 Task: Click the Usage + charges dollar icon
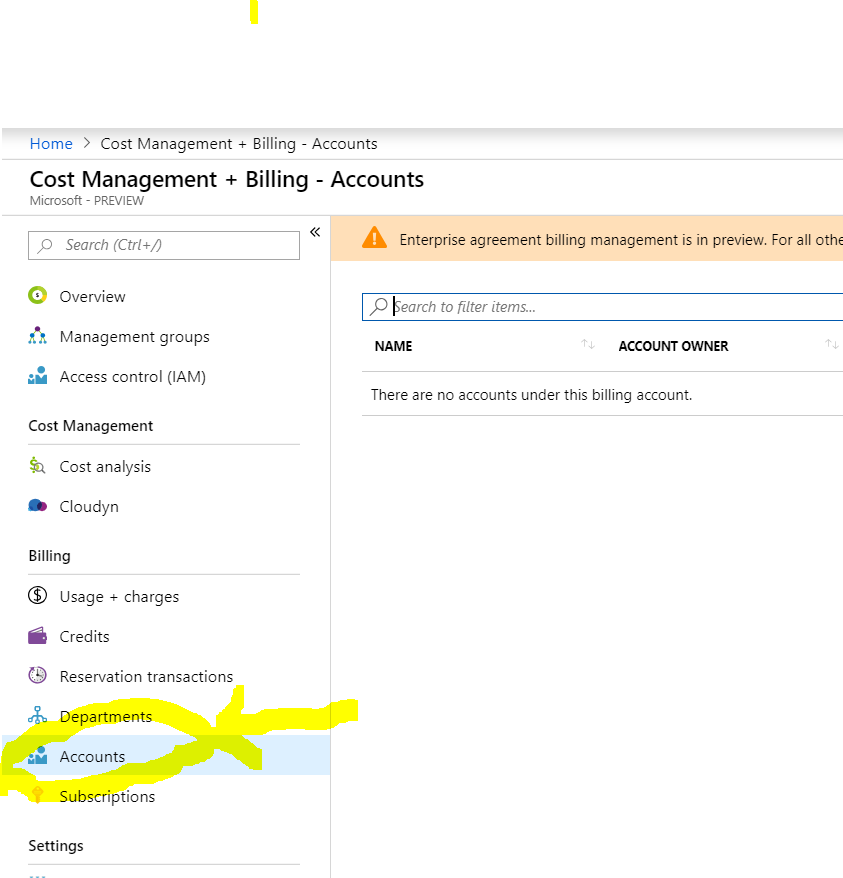(x=38, y=595)
